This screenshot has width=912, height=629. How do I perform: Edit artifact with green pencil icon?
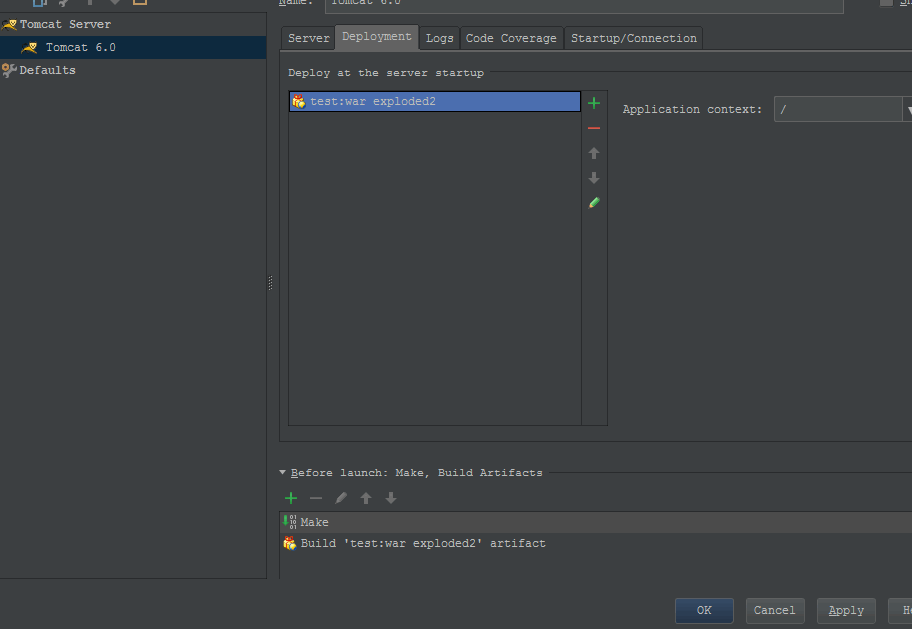point(594,202)
